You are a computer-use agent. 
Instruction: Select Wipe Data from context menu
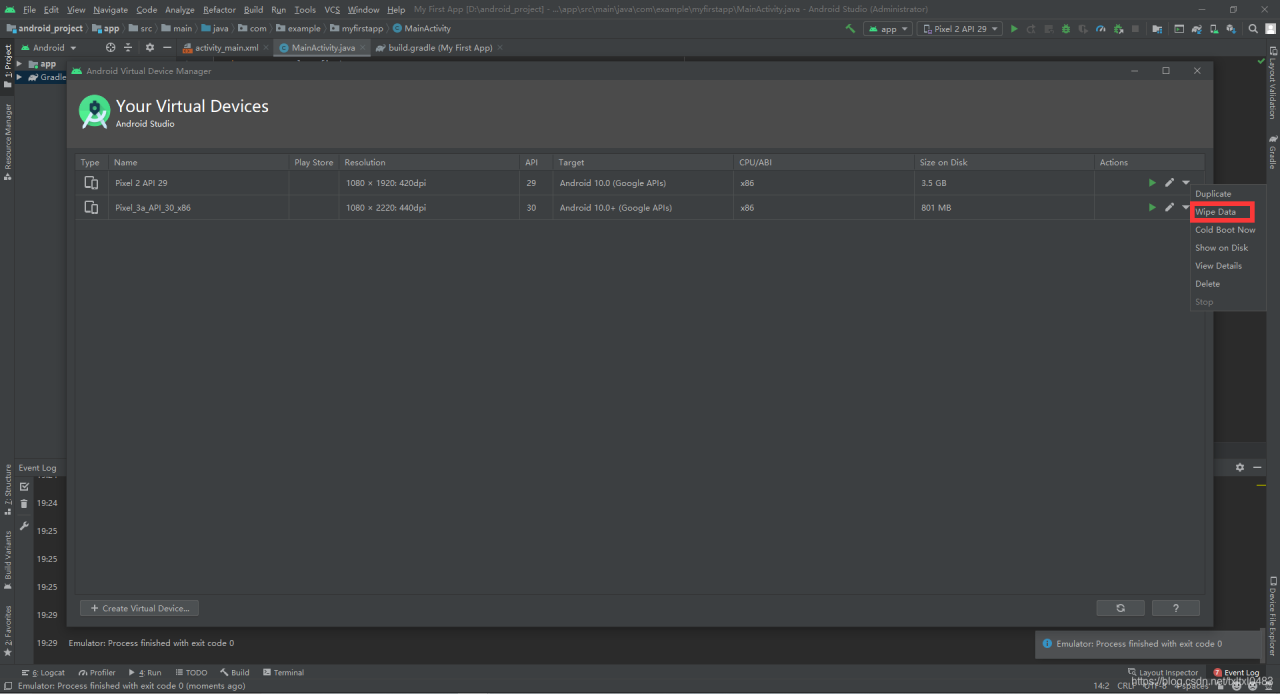[1216, 212]
